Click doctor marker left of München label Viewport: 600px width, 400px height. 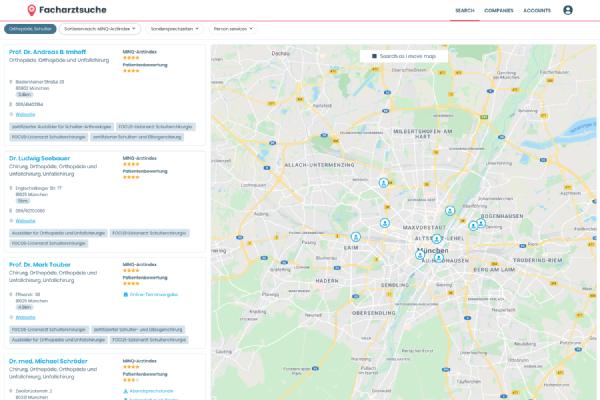420,255
